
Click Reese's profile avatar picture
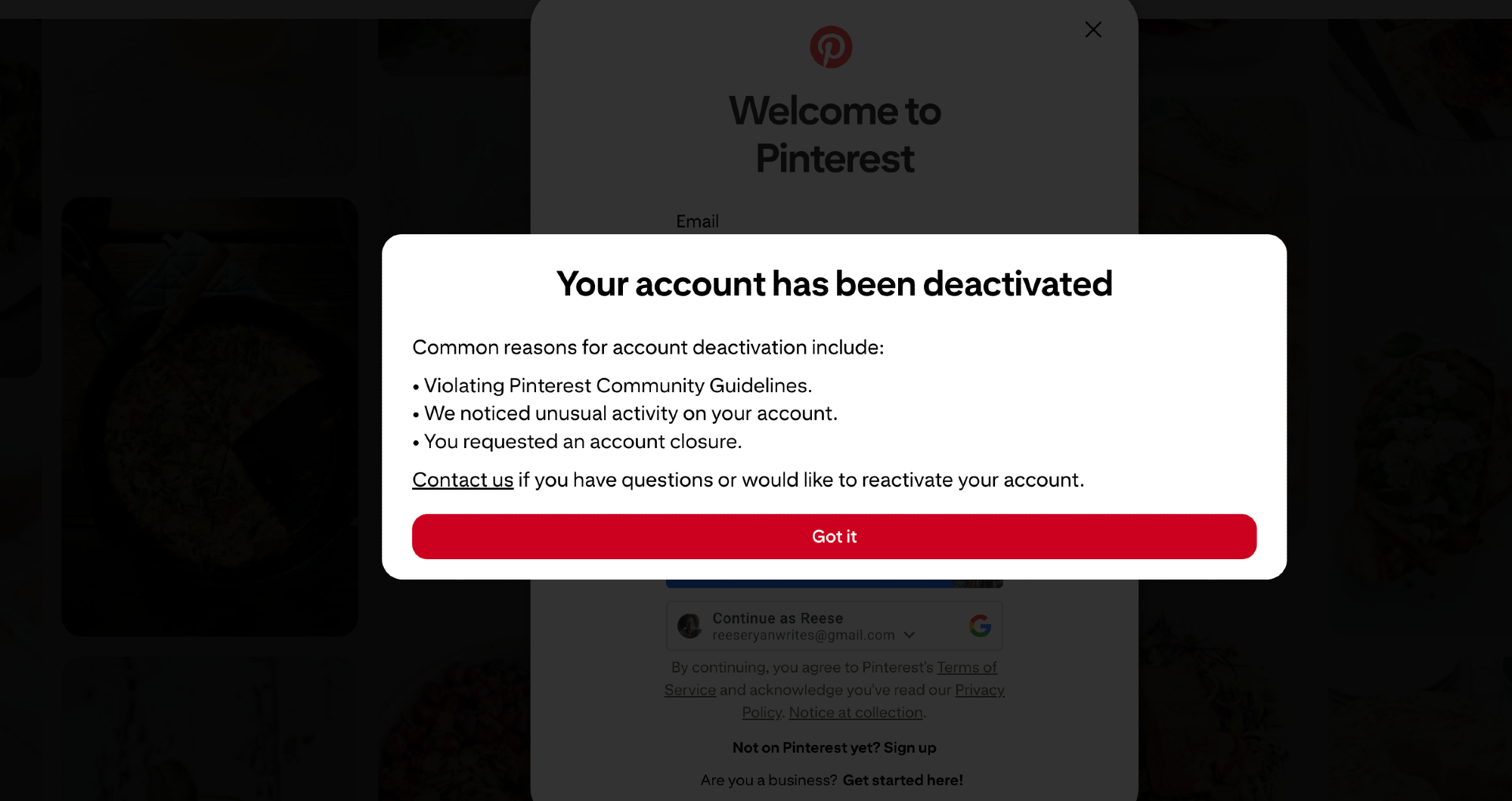click(x=689, y=626)
